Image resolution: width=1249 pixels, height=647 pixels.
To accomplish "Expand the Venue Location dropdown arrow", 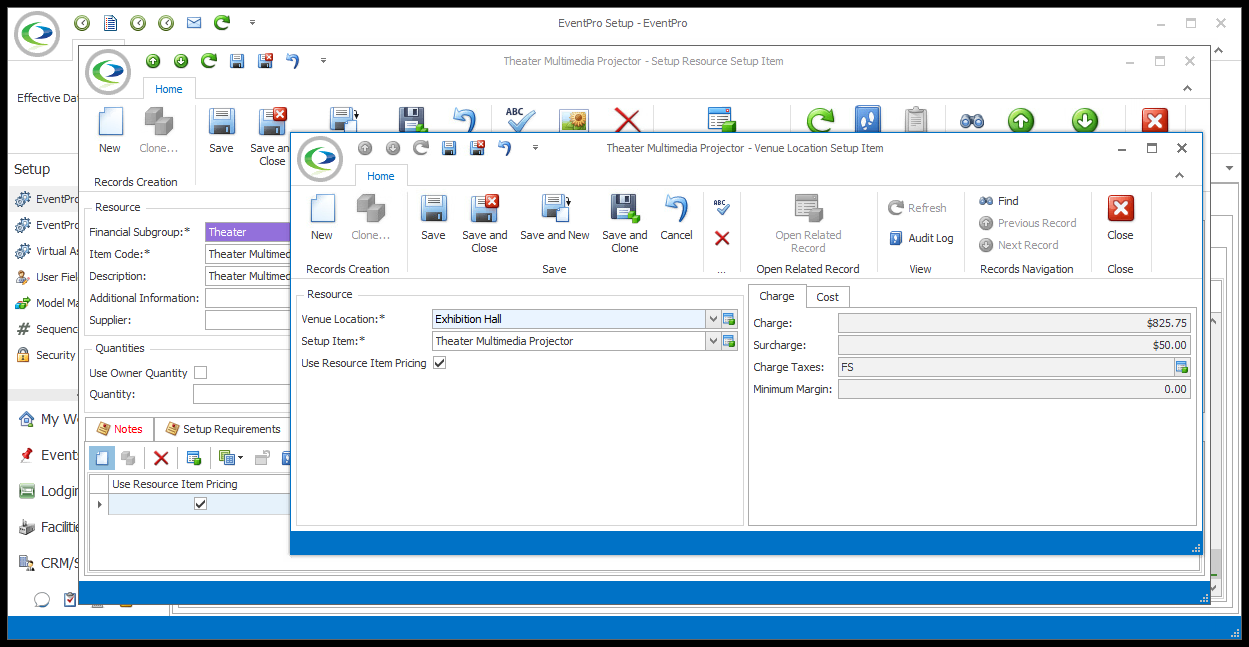I will (713, 319).
